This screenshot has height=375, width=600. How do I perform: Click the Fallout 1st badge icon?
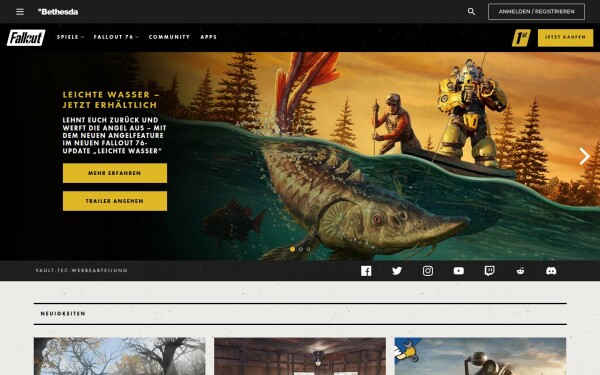click(521, 38)
